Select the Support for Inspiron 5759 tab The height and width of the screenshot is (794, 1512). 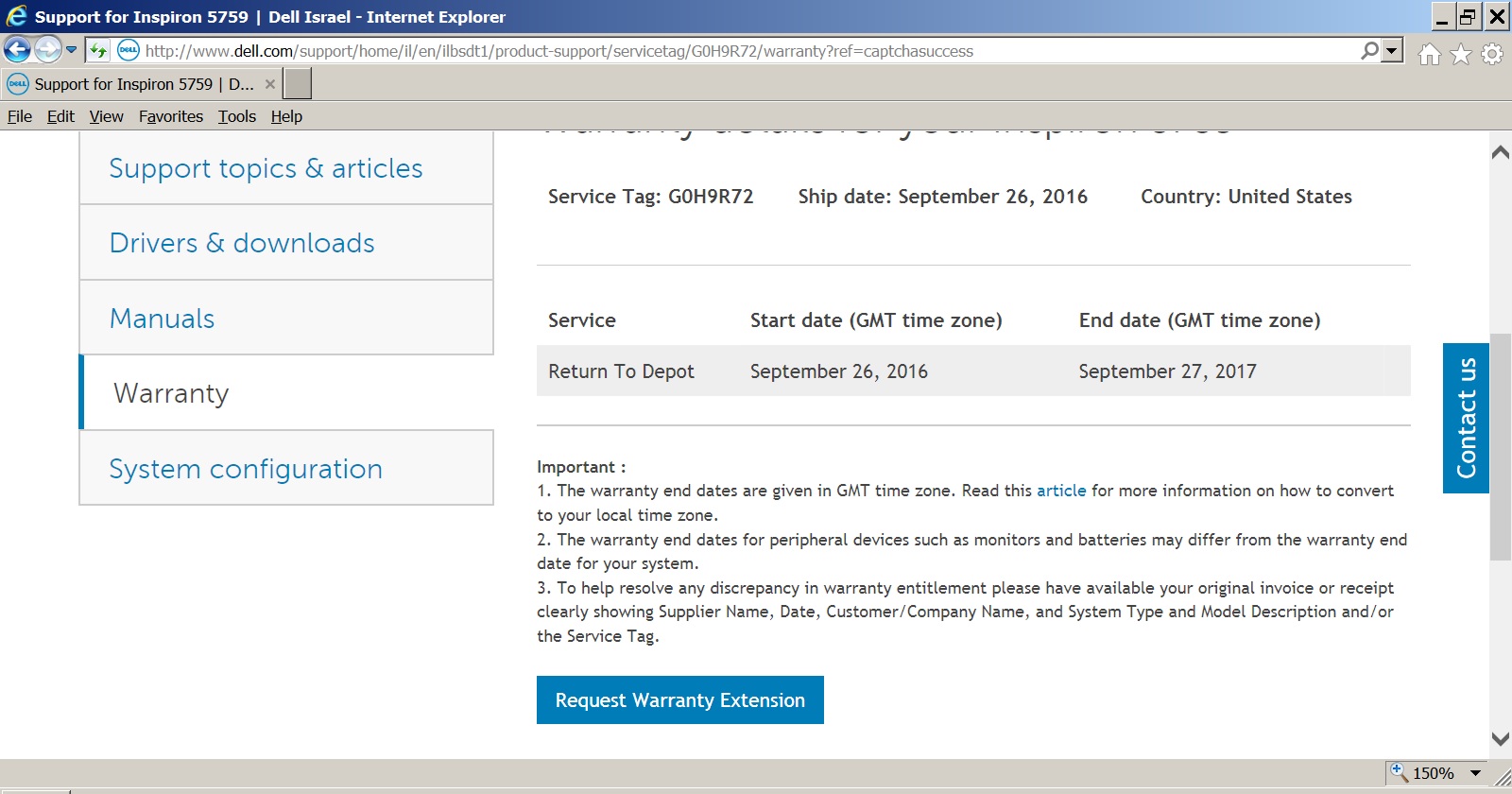pos(142,84)
